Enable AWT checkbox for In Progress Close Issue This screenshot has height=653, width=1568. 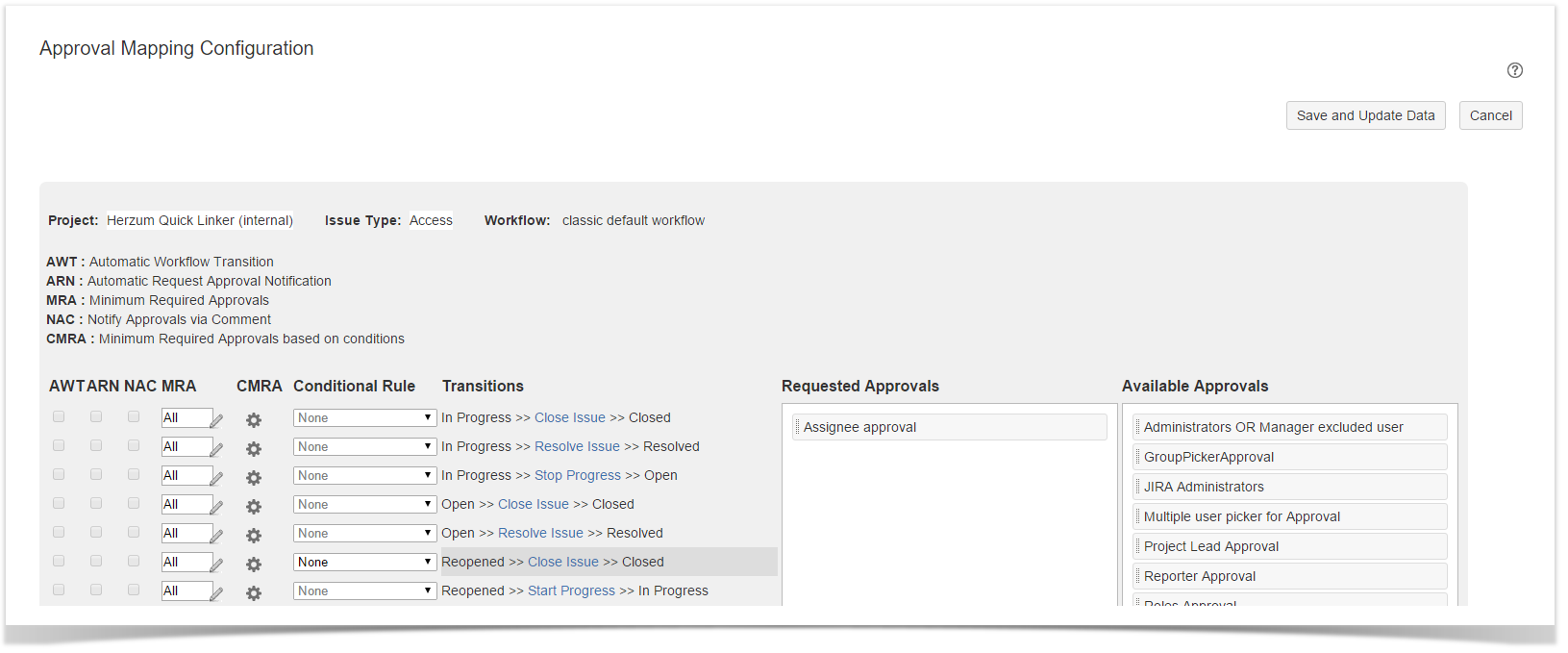pyautogui.click(x=59, y=416)
